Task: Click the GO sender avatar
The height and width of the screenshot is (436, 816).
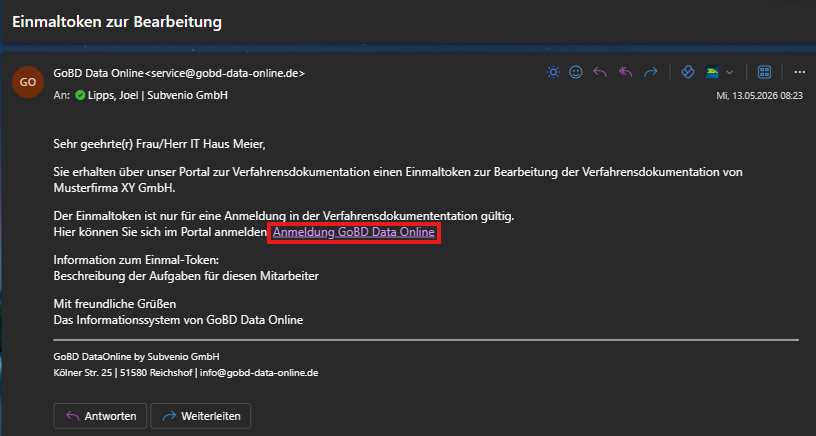Action: point(28,82)
